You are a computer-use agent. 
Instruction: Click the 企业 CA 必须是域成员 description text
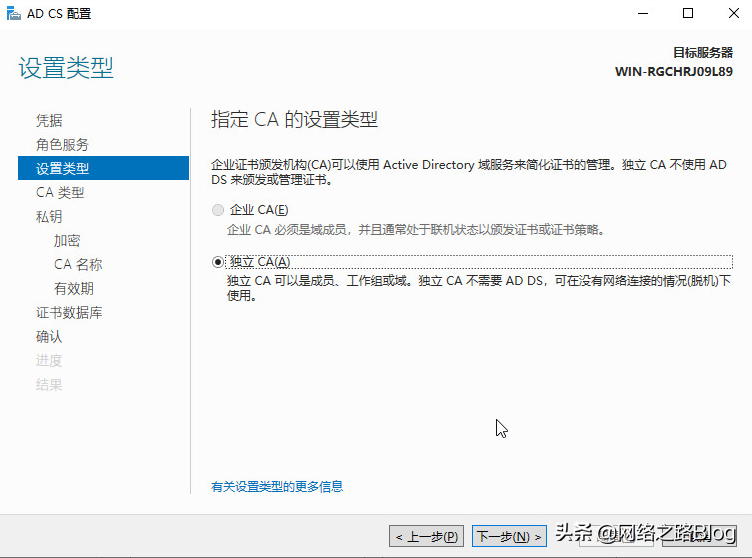click(415, 230)
